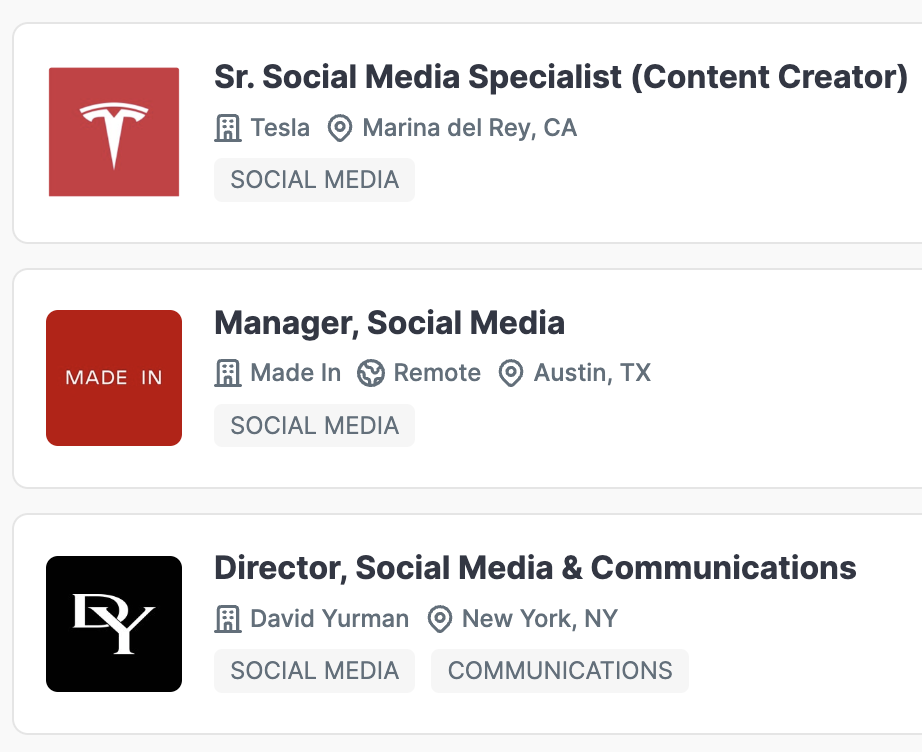Click location pin next to Marina del Rey
The image size is (922, 752).
[x=340, y=128]
